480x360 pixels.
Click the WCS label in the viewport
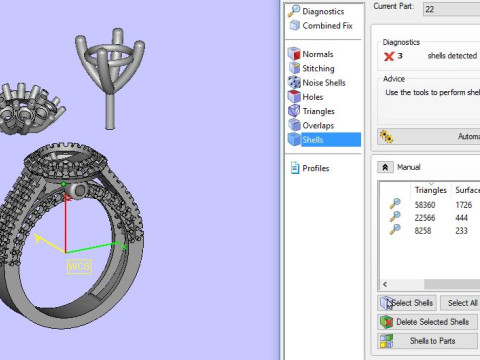point(79,266)
